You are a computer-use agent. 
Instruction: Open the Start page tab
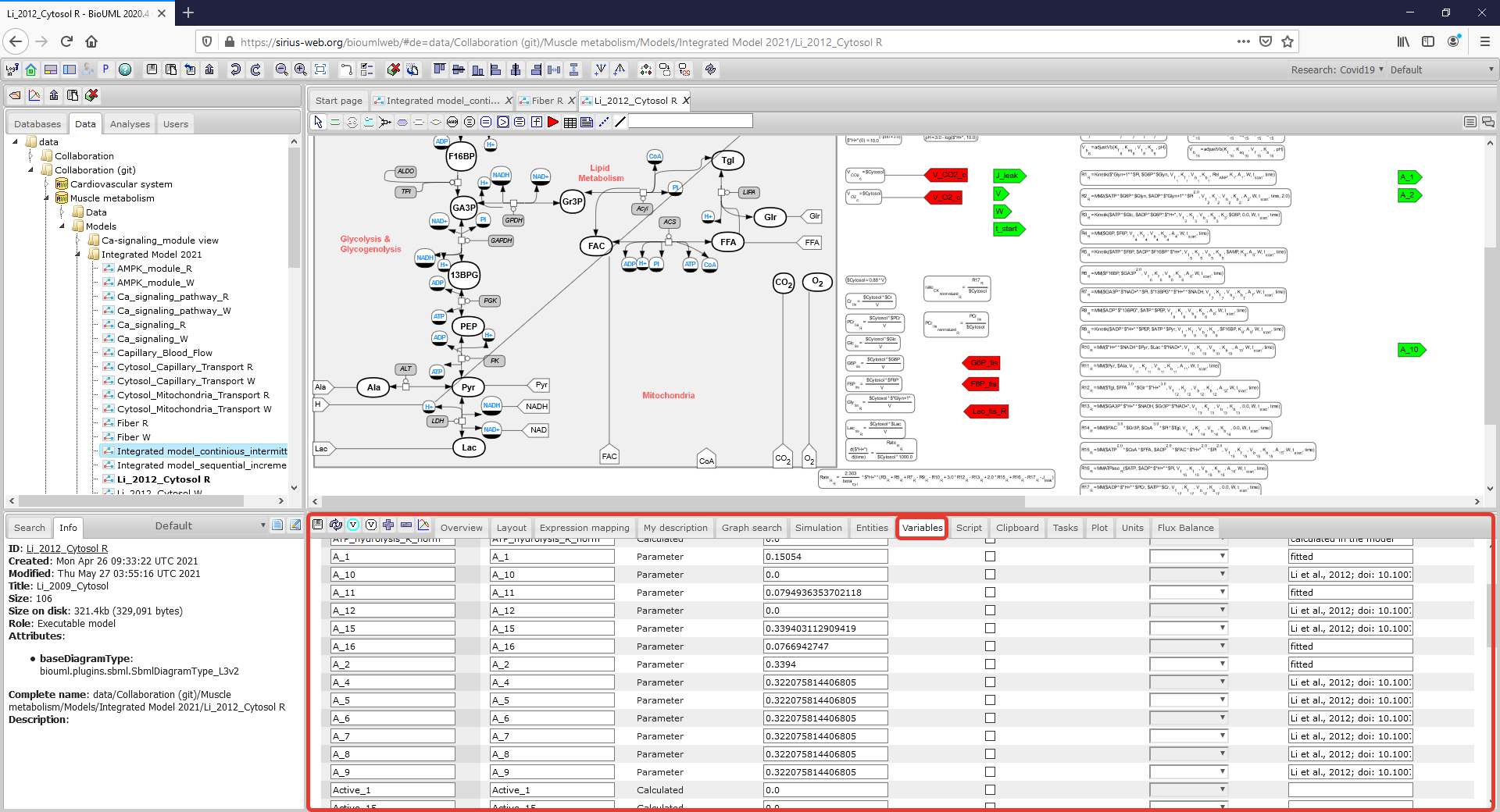[339, 101]
